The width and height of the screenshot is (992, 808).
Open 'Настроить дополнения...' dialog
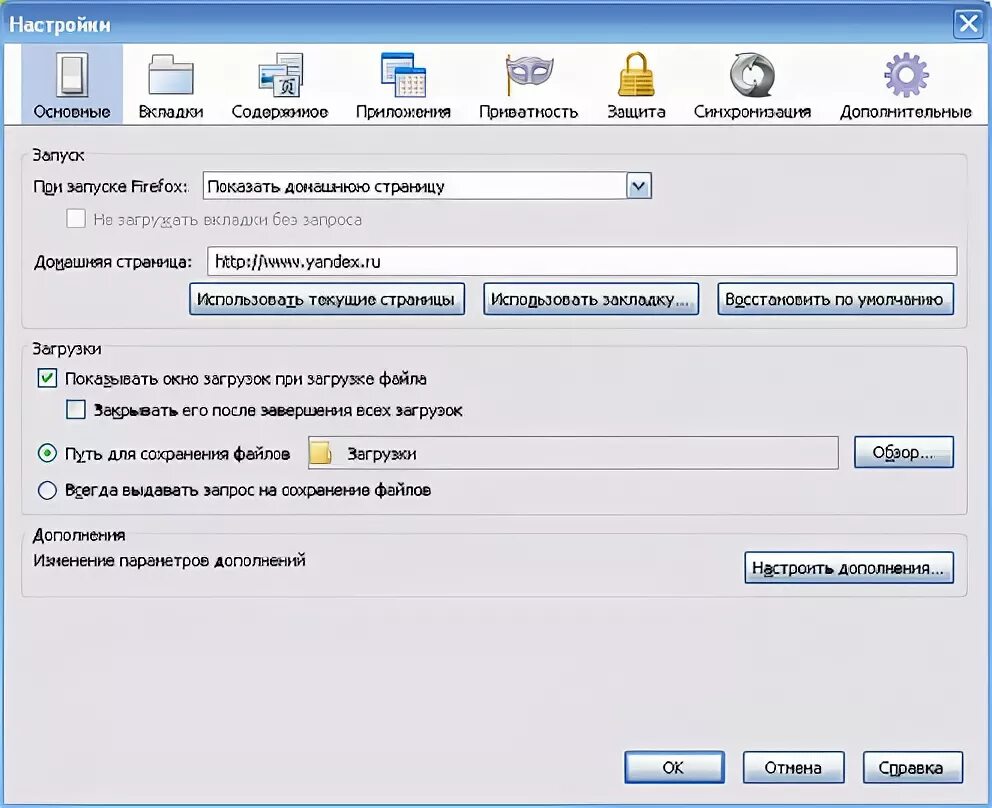[849, 567]
